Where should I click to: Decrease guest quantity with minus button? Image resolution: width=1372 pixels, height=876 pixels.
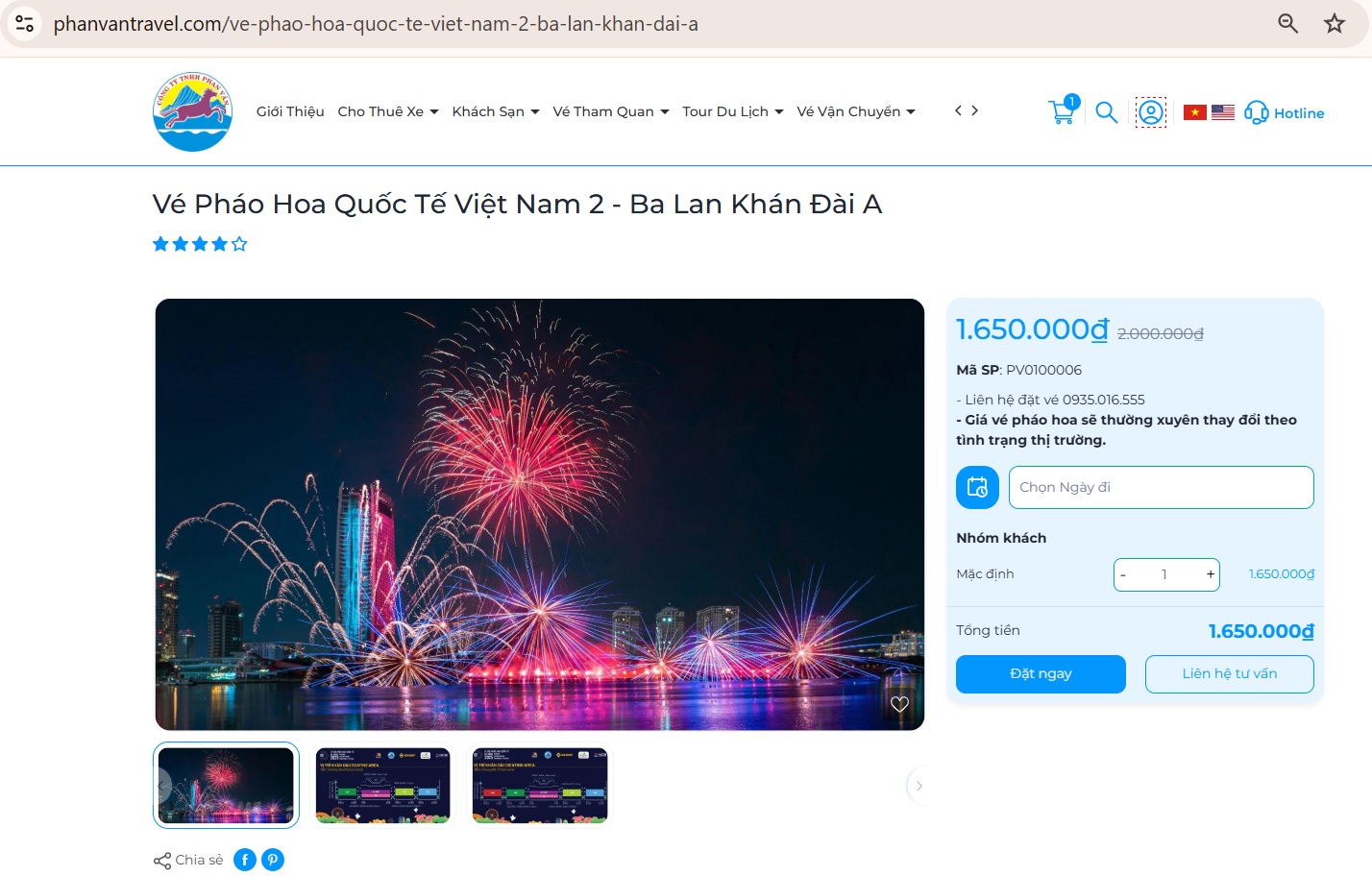tap(1123, 574)
